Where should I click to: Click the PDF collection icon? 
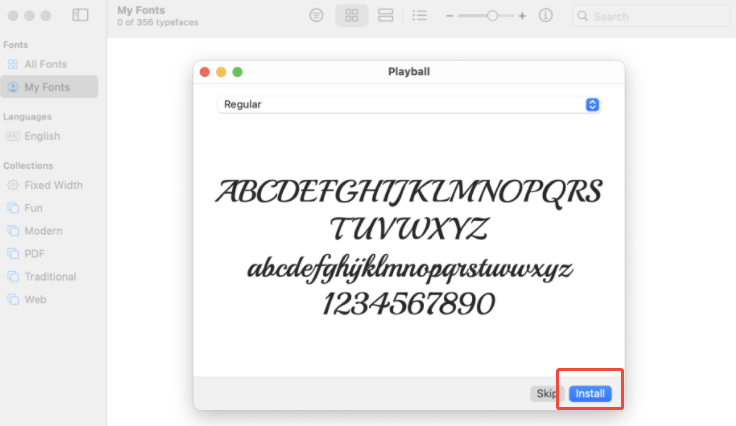[x=13, y=254]
